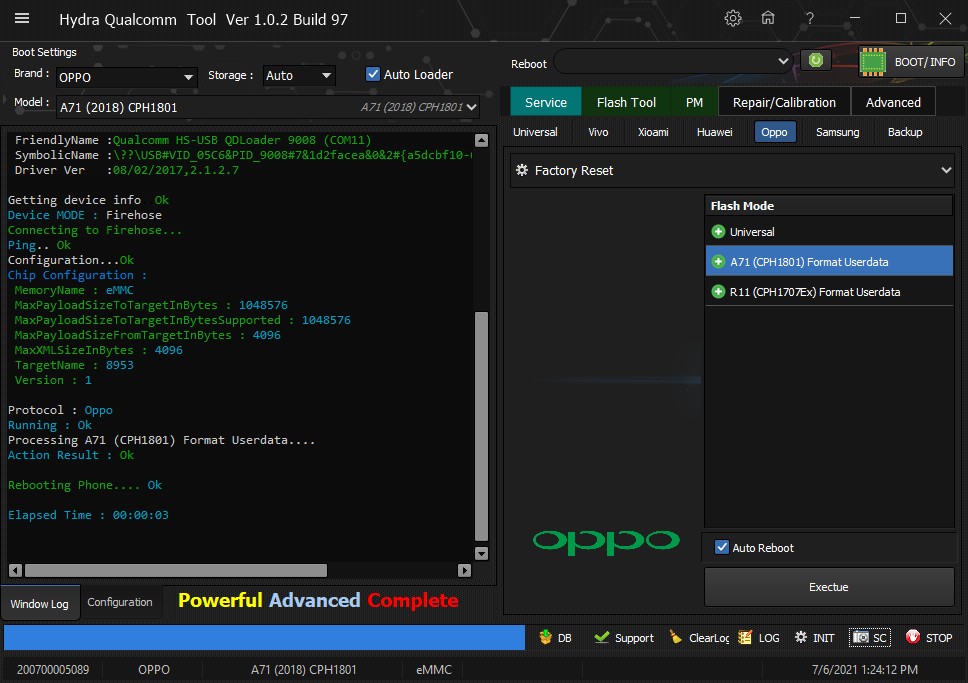Screen dimensions: 968x683
Task: Click the log vertical scrollbar thumb
Action: click(482, 426)
